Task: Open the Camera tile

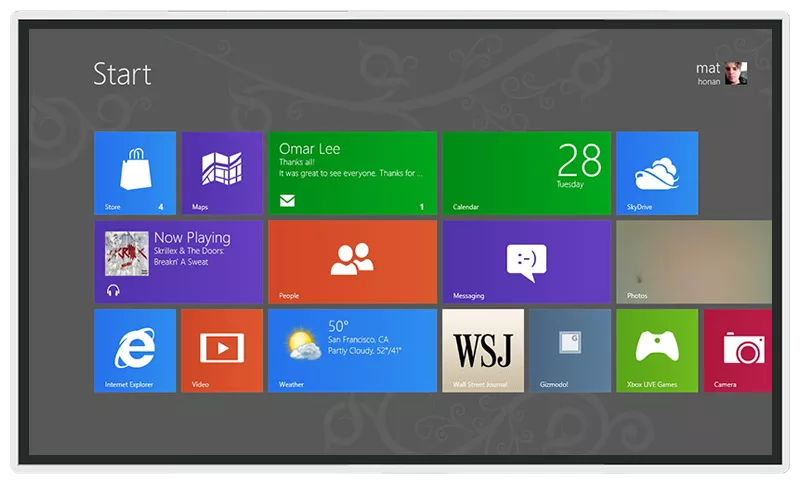Action: click(738, 350)
